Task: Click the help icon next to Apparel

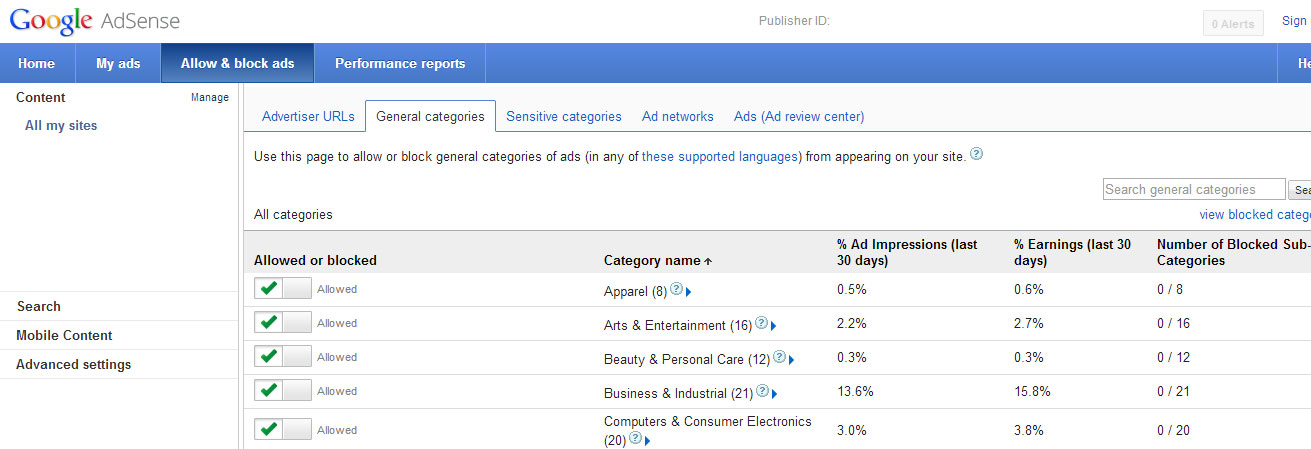Action: coord(676,289)
